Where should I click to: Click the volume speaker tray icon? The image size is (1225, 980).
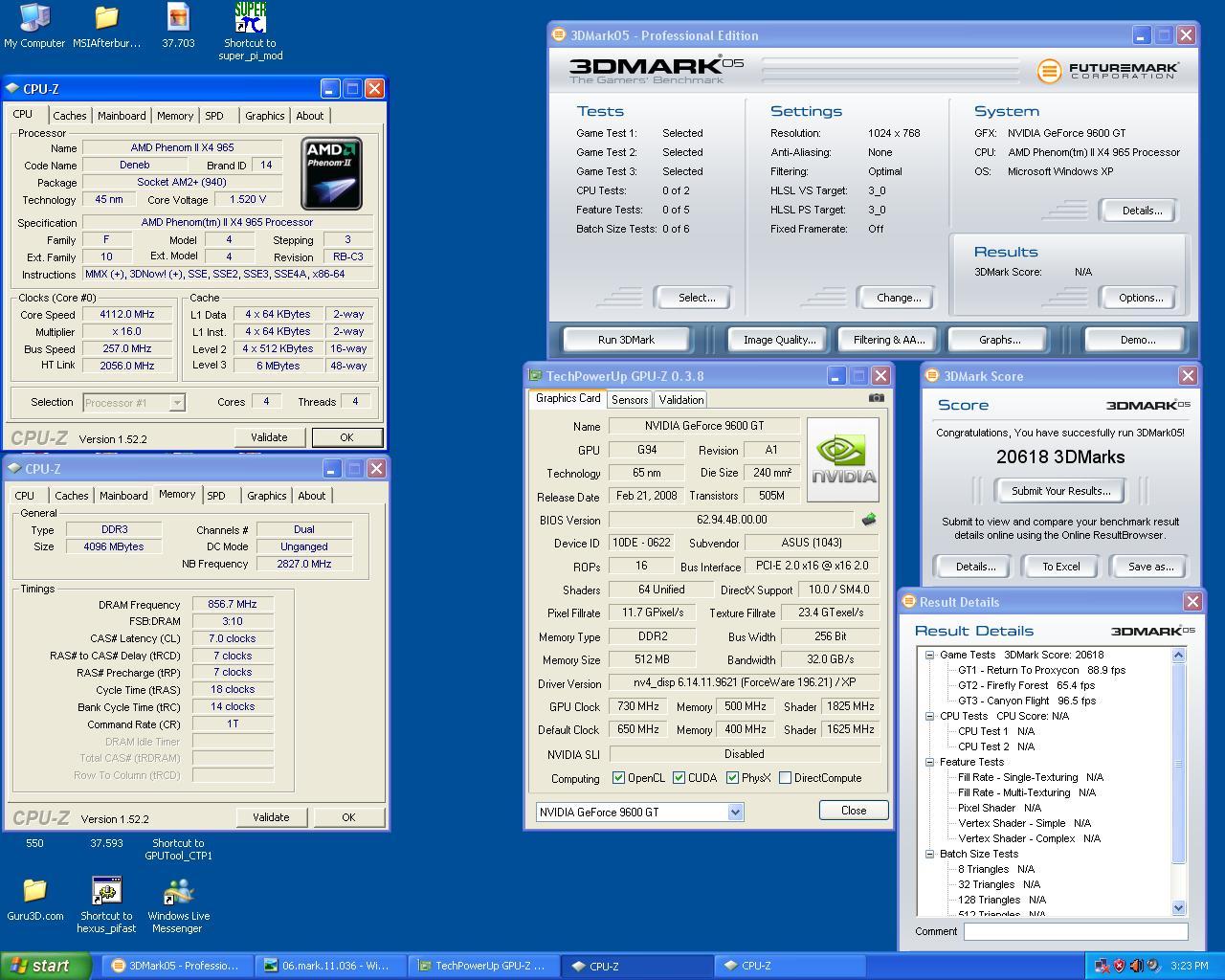click(1136, 966)
